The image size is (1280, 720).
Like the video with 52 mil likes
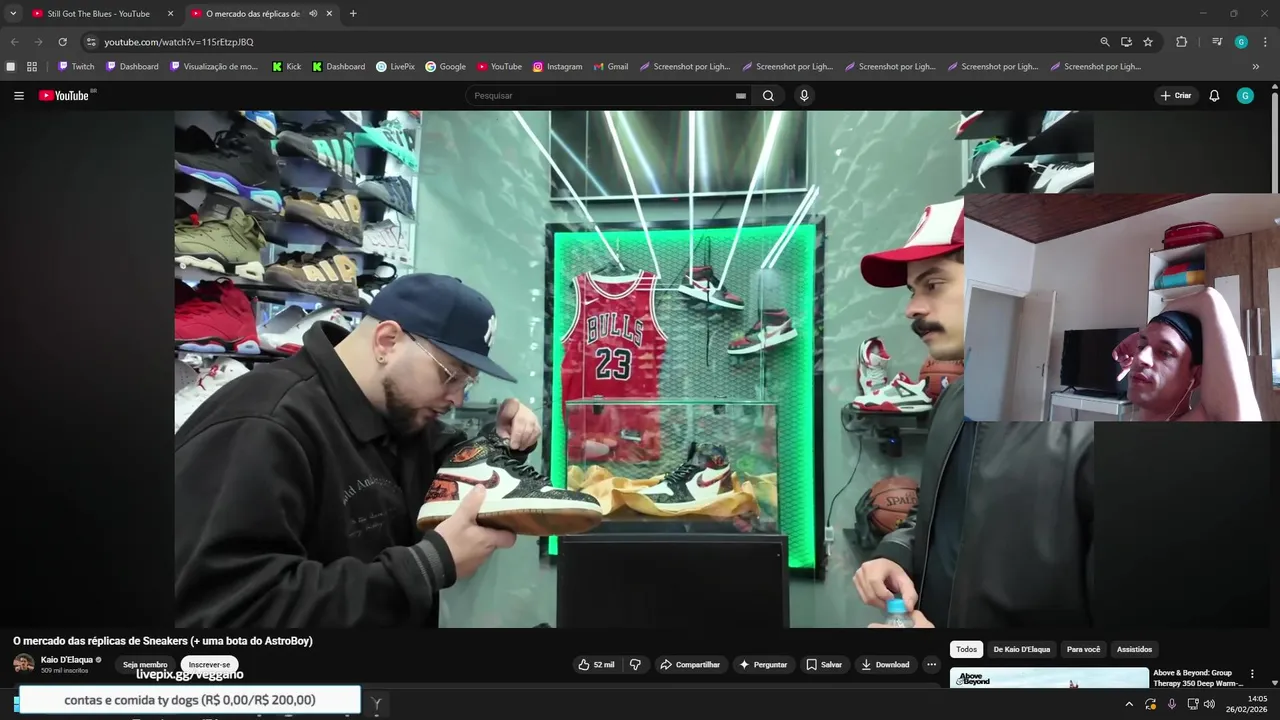tap(597, 665)
